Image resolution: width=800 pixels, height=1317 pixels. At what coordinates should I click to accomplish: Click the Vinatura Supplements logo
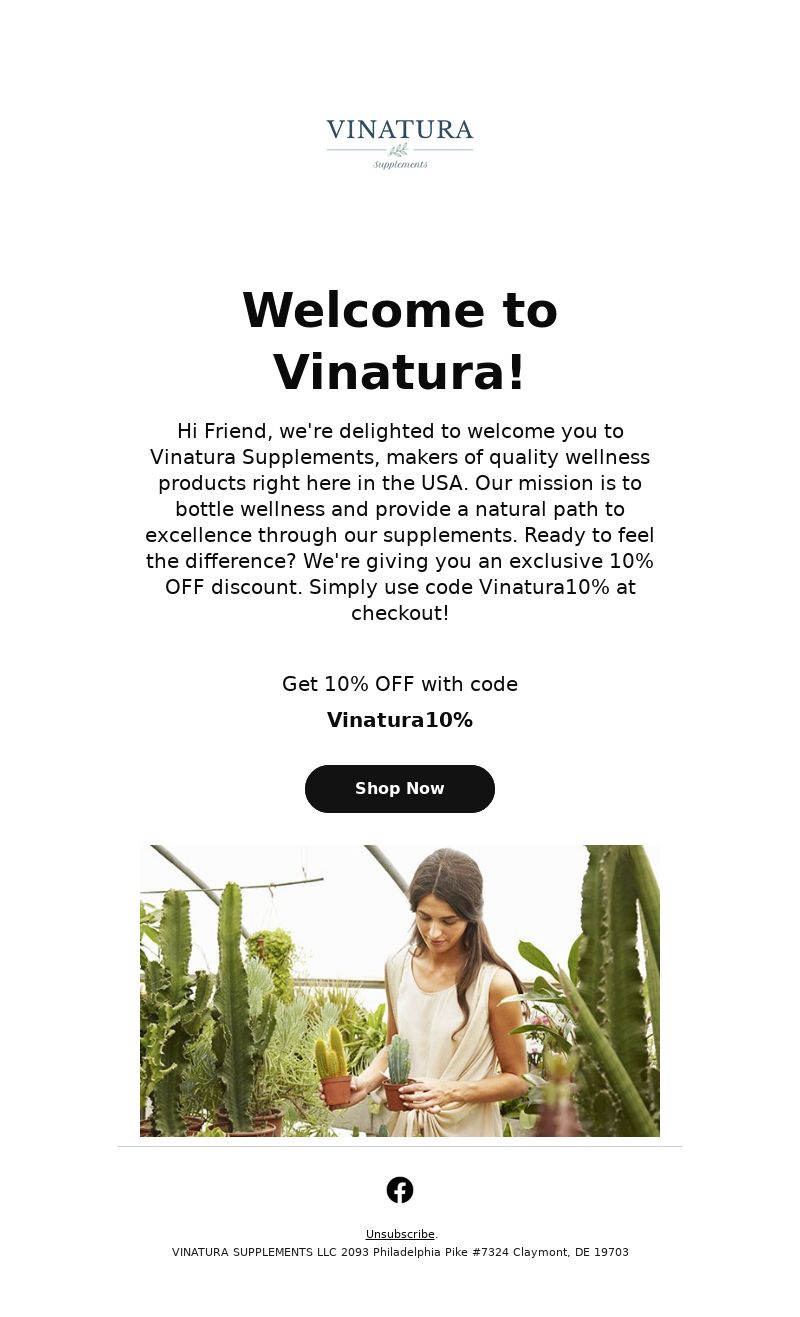coord(400,144)
